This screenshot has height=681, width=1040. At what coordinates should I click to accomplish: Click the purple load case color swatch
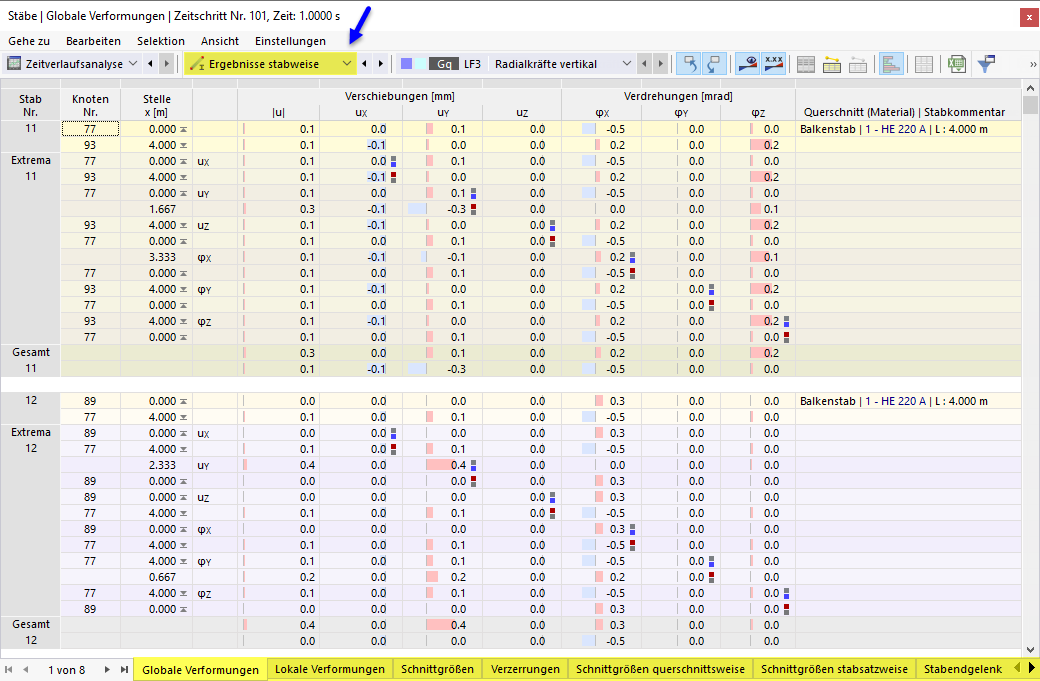(407, 64)
